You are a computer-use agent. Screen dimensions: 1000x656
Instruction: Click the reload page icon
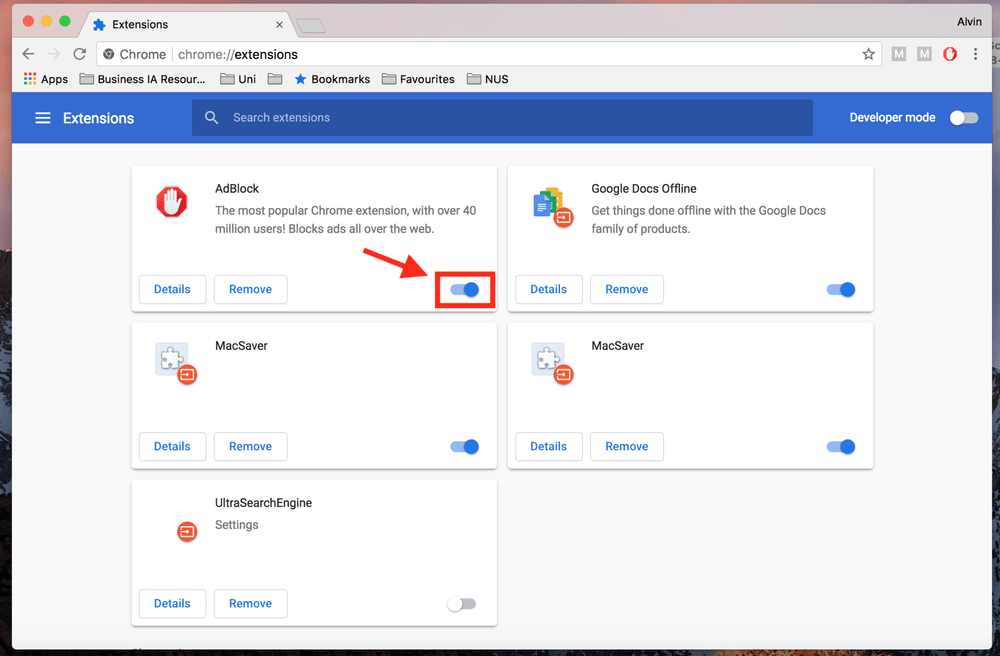(79, 54)
